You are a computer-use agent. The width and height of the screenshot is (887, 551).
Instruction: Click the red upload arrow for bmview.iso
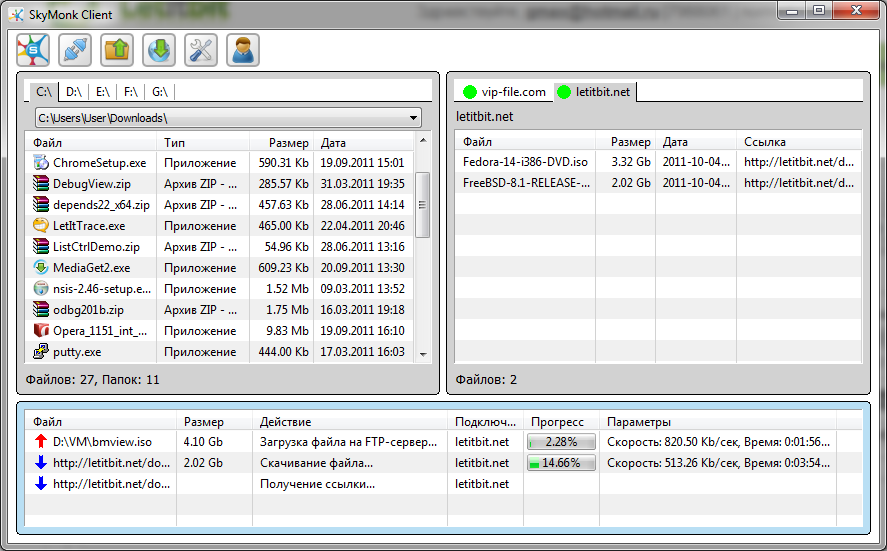point(41,441)
